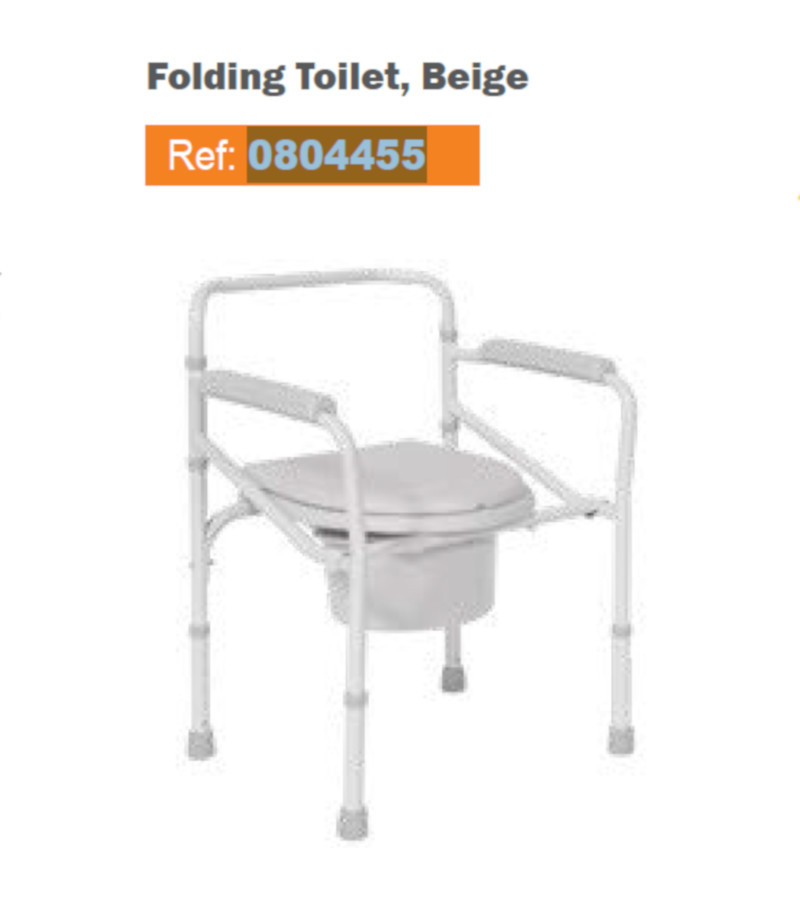
Task: Click the word "Toilet" in the title
Action: 352,77
